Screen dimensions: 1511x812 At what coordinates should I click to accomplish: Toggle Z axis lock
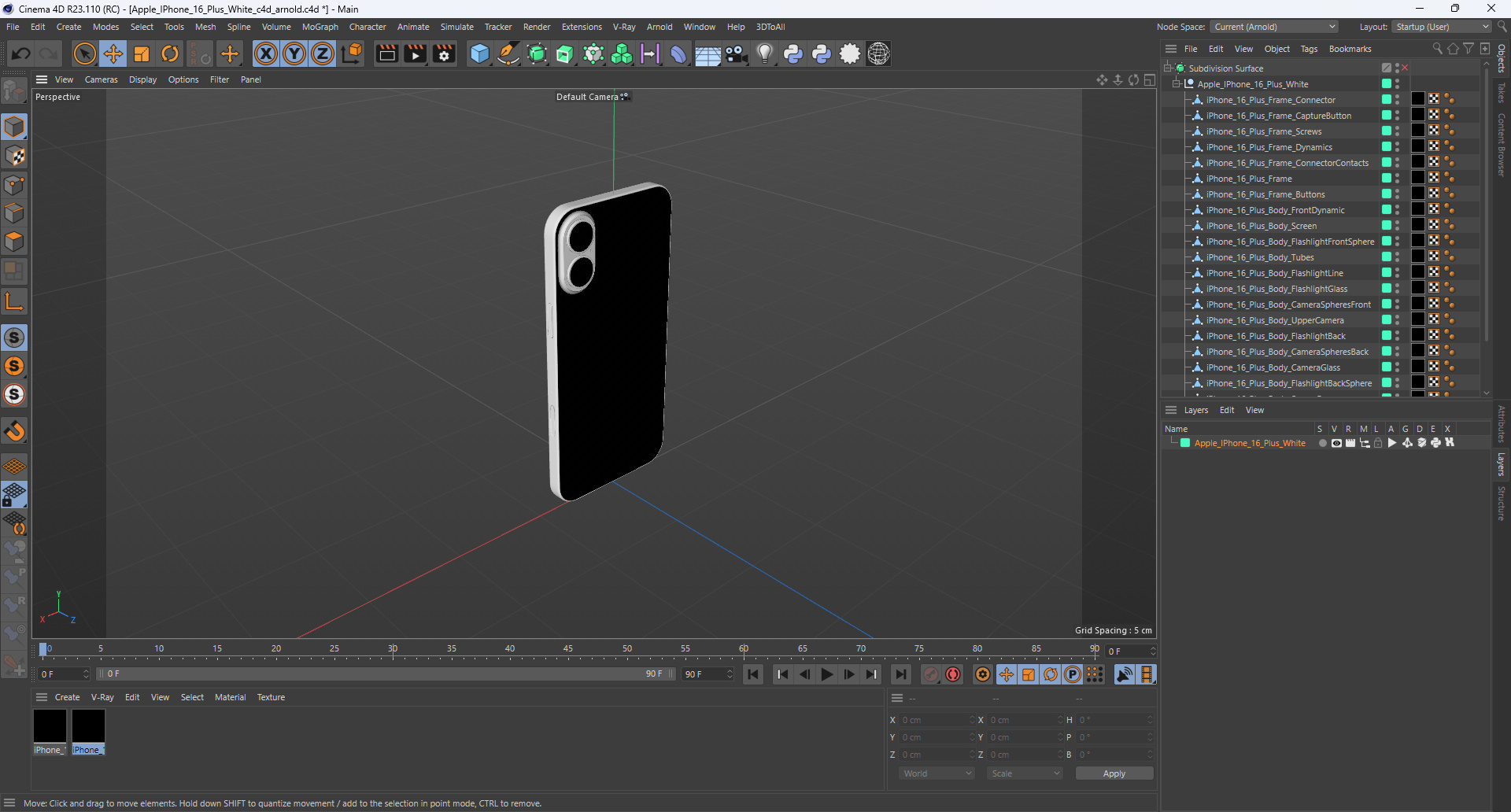click(x=323, y=54)
